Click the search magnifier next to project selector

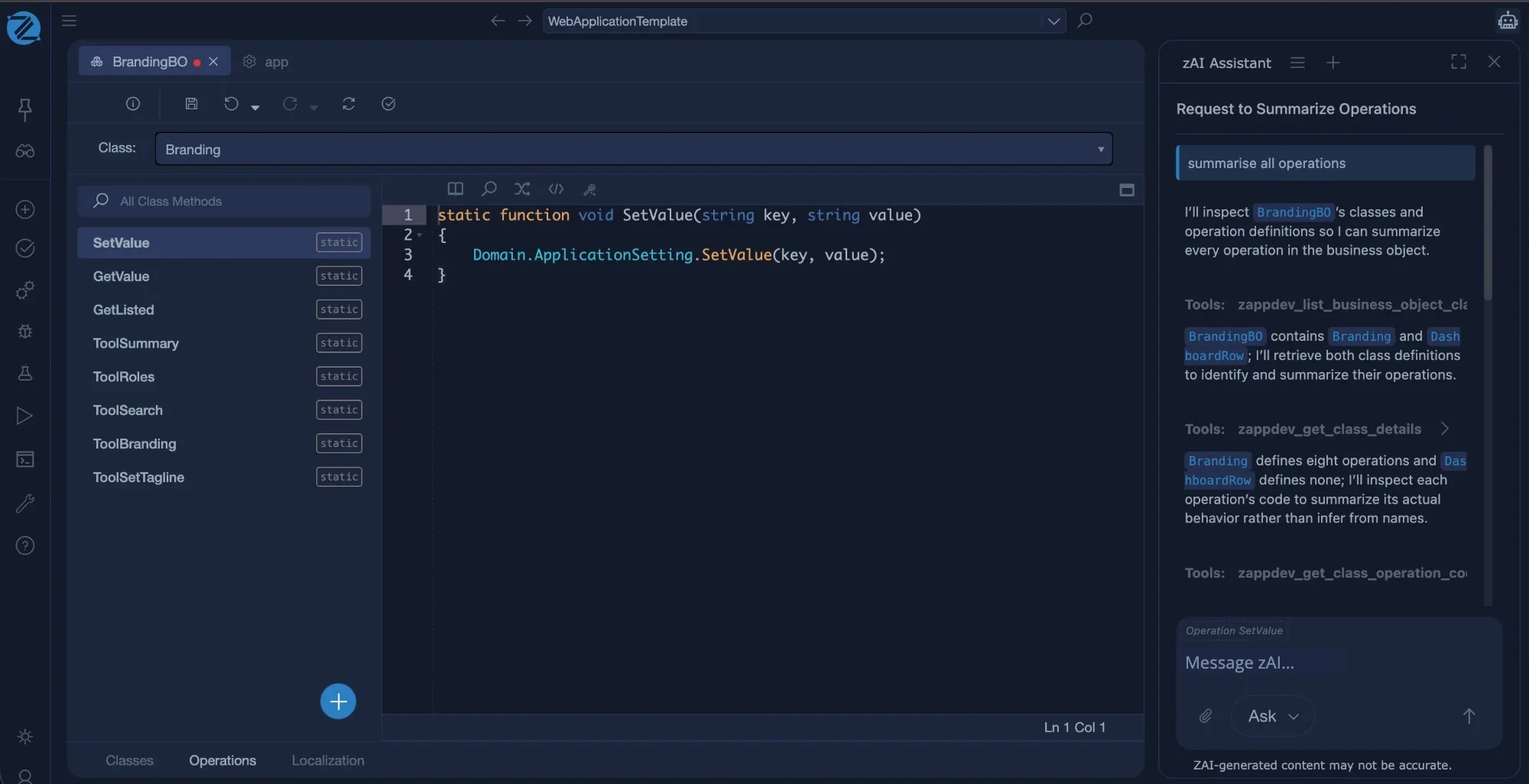1085,21
